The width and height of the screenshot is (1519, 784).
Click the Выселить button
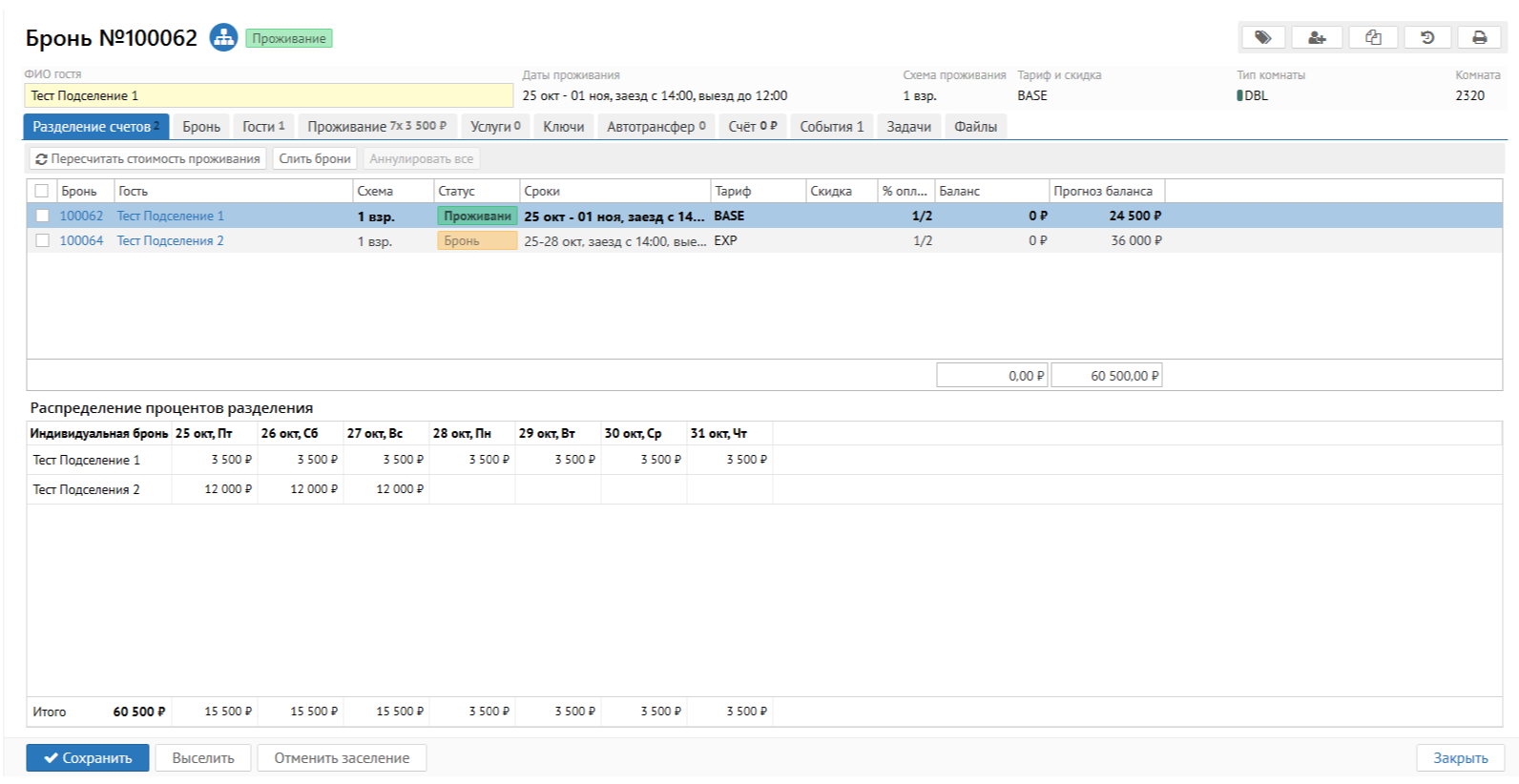click(x=203, y=758)
